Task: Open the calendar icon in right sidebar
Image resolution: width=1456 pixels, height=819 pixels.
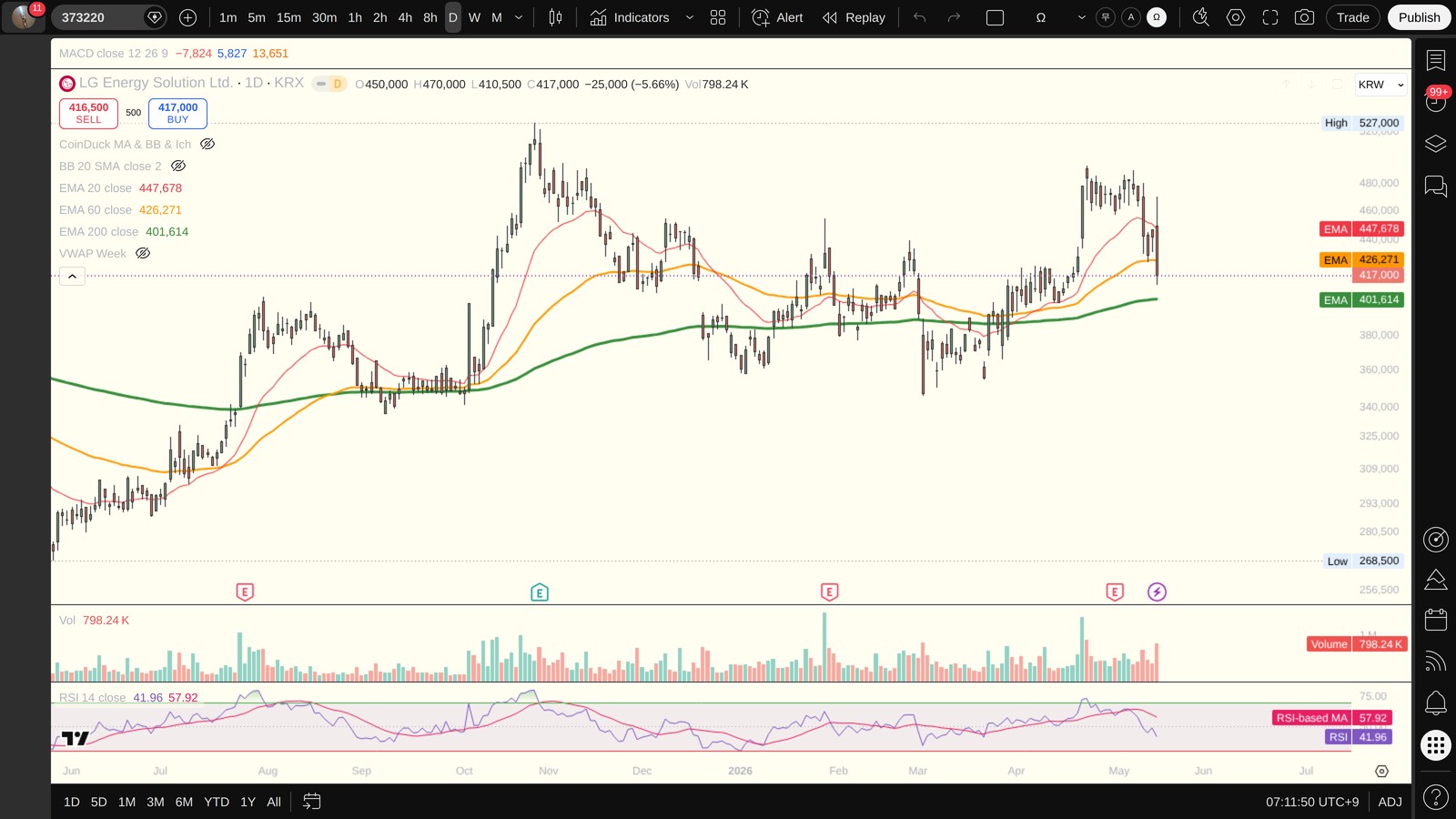Action: click(1436, 620)
